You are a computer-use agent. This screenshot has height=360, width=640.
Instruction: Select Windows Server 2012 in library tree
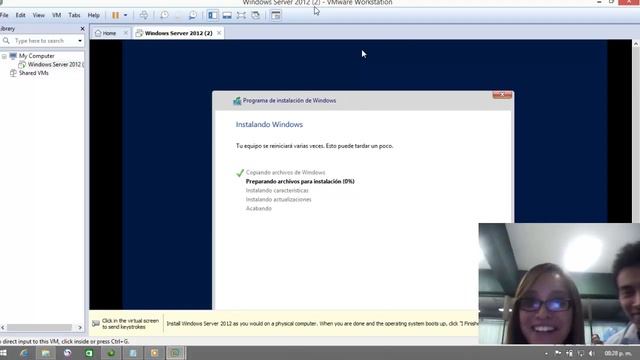pos(56,64)
